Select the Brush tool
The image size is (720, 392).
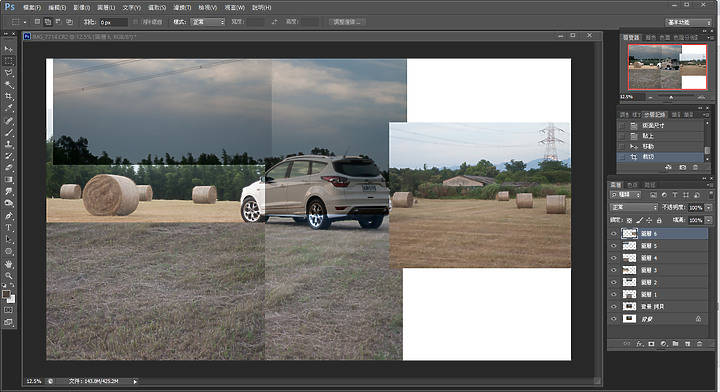(9, 133)
